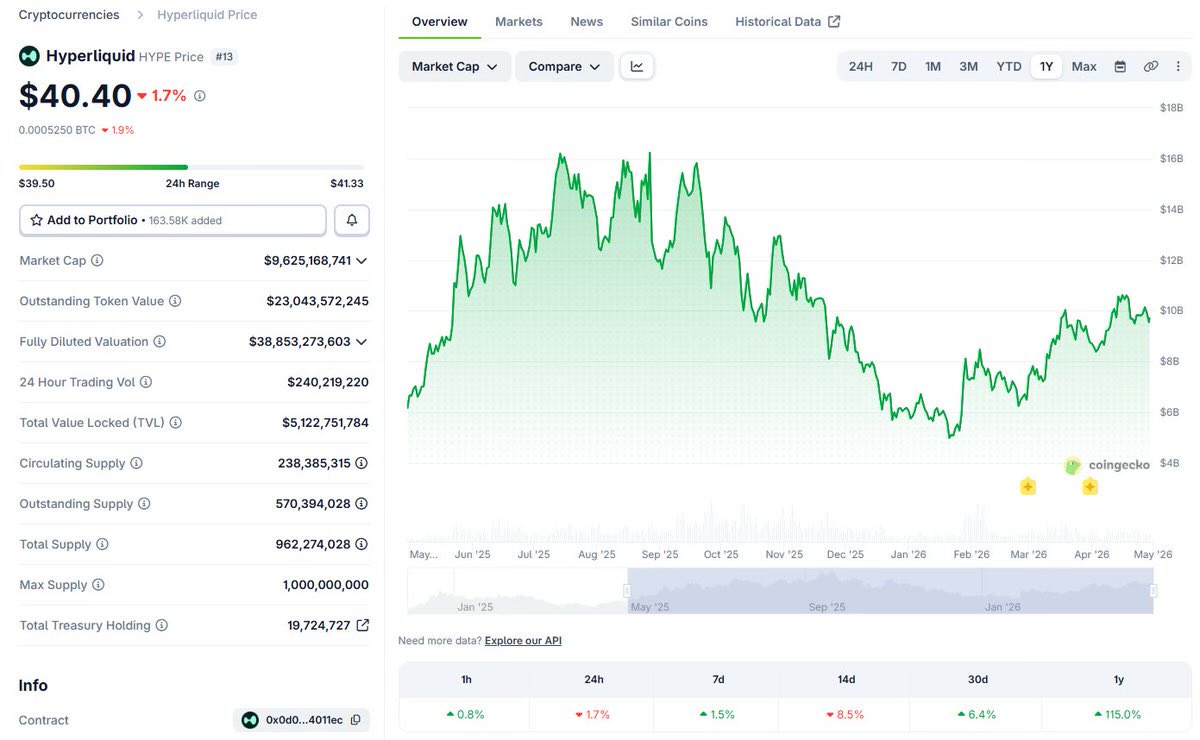Click info icon after 570,394,028 outstanding value
Screen dimensions: 1200x740
[362, 504]
